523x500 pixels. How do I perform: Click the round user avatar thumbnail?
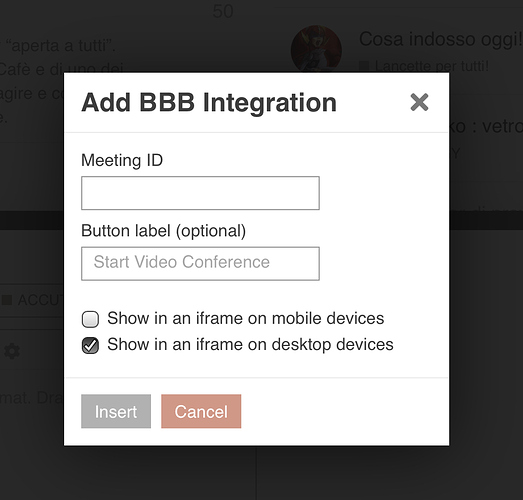tap(316, 50)
